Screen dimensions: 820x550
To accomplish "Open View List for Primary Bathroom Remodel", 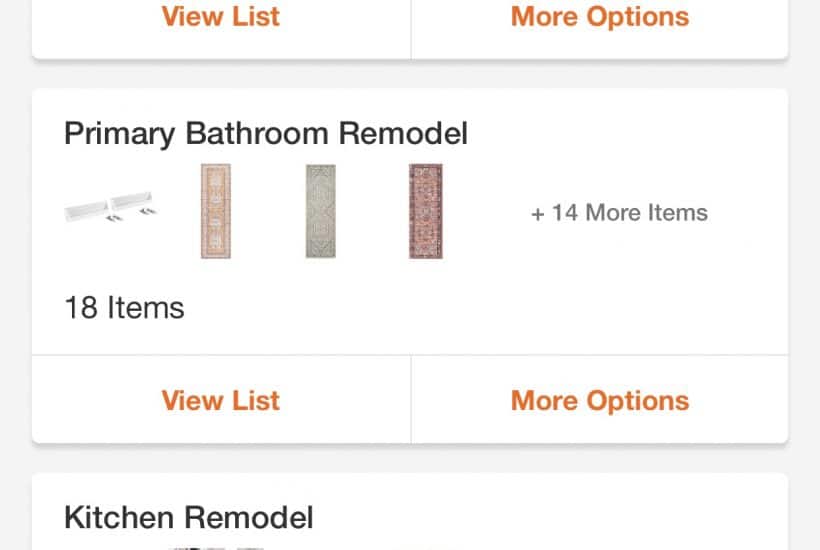I will 221,400.
